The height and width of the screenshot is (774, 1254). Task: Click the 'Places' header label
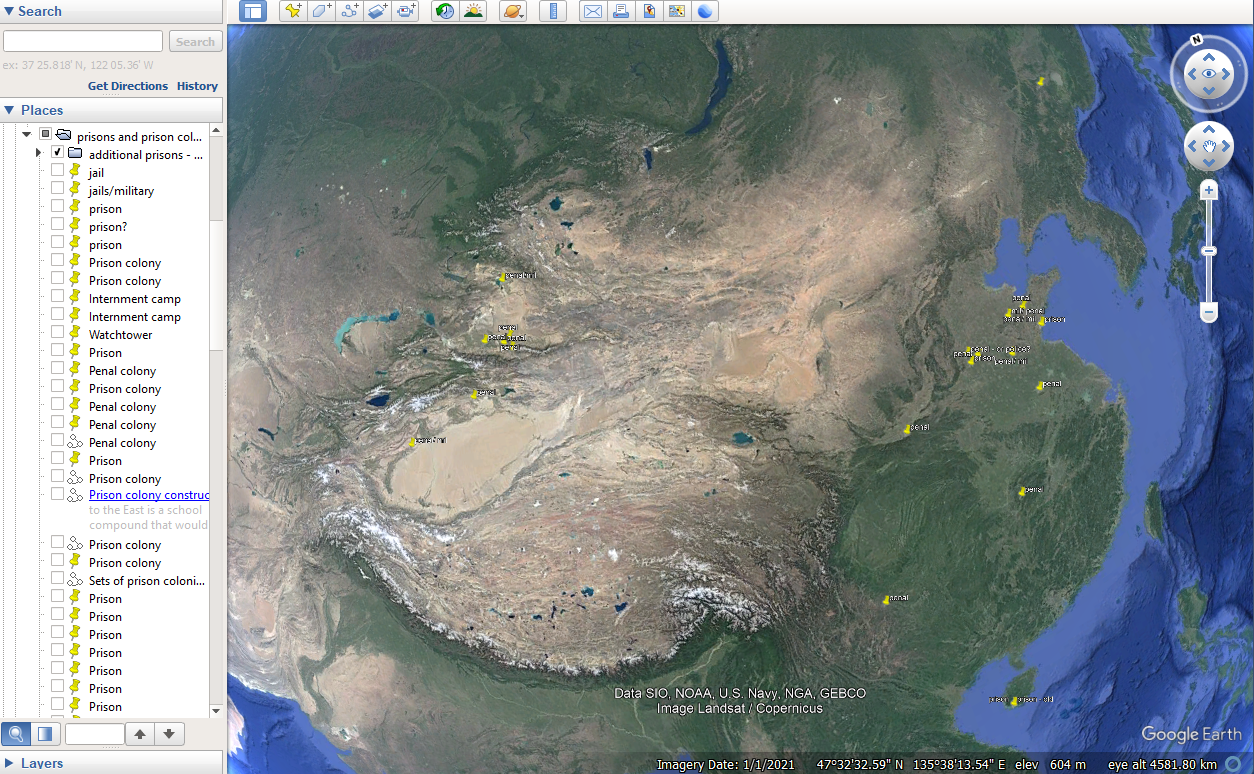tap(42, 110)
